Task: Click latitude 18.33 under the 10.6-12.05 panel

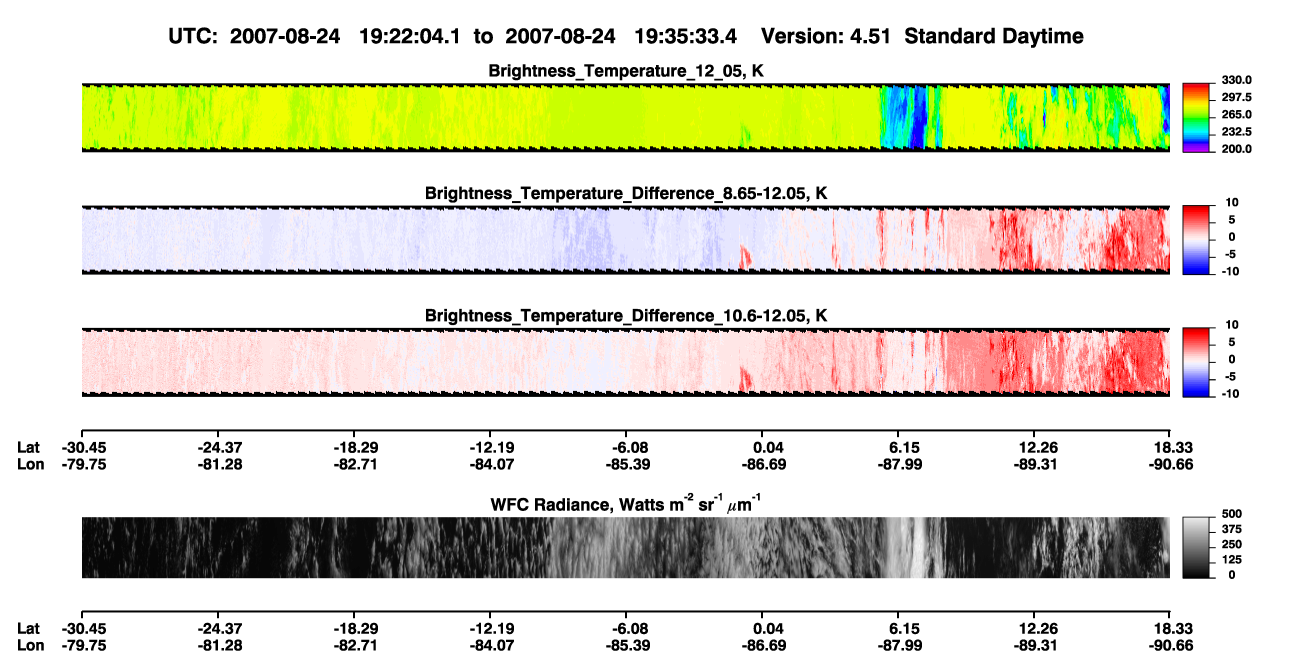Action: [x=1173, y=448]
